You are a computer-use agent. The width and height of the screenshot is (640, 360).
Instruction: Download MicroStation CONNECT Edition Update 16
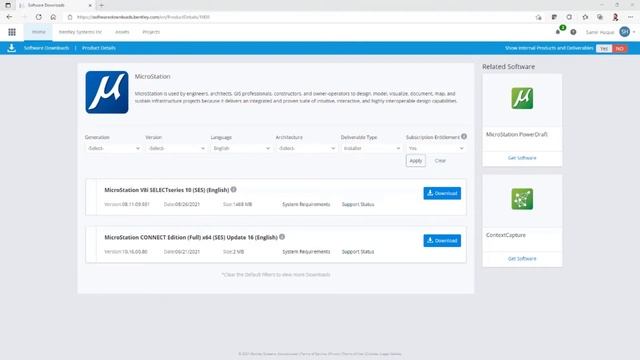coord(442,240)
